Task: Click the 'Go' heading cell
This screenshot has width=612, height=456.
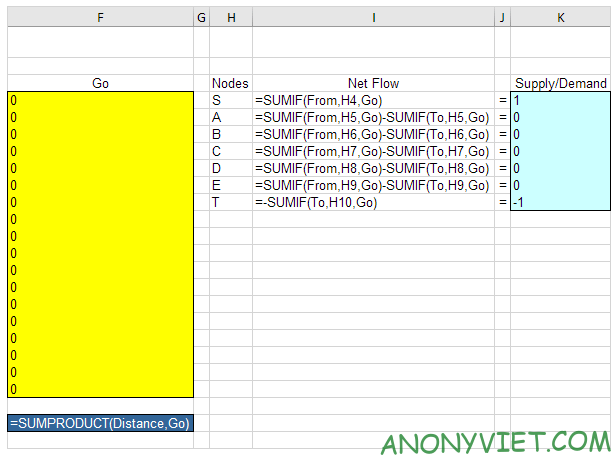Action: [100, 84]
